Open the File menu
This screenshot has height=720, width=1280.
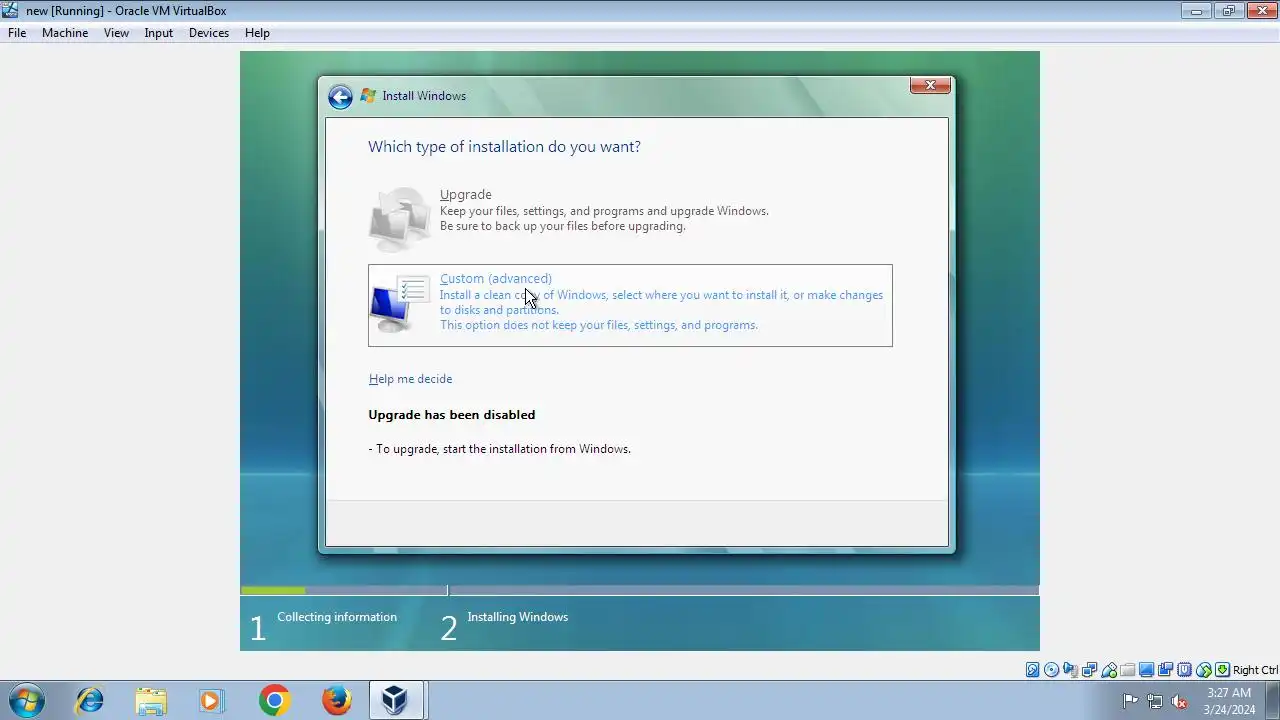17,33
